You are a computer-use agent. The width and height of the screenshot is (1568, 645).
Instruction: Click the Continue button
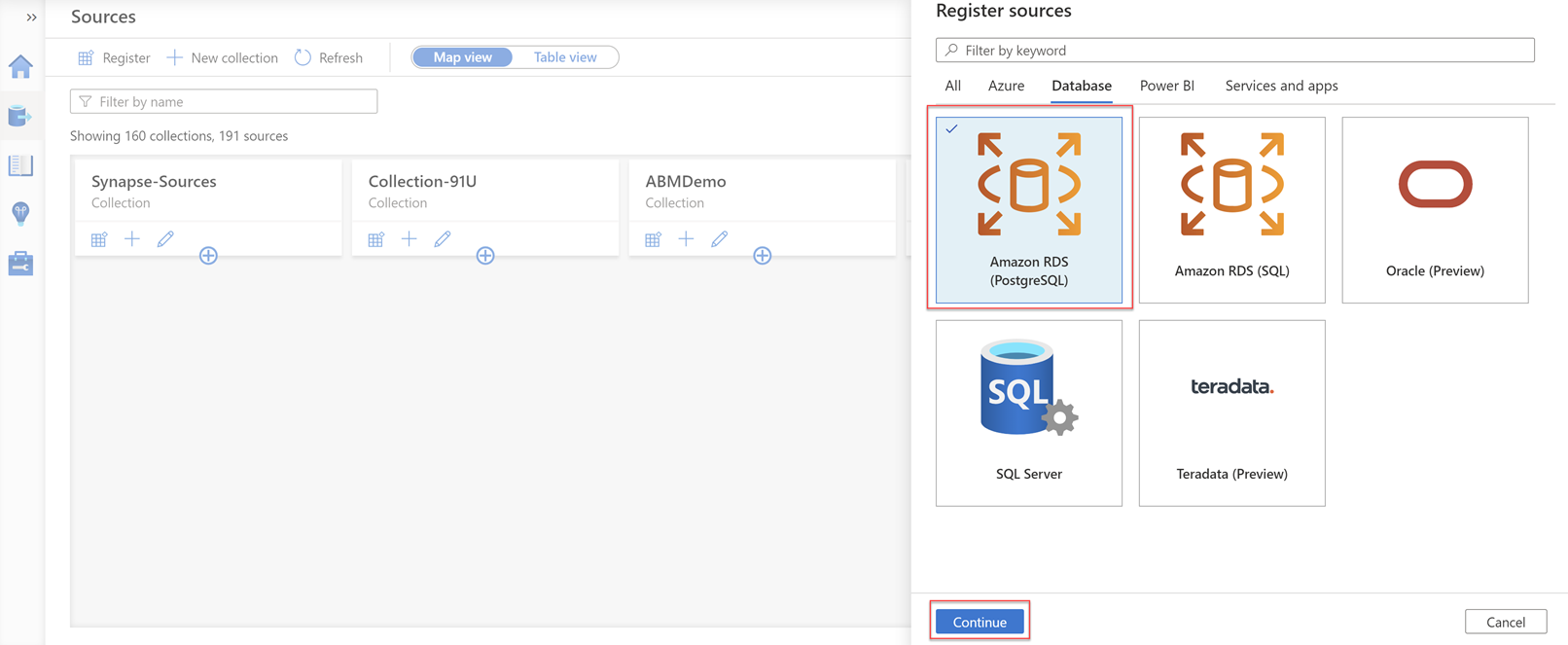pyautogui.click(x=980, y=622)
